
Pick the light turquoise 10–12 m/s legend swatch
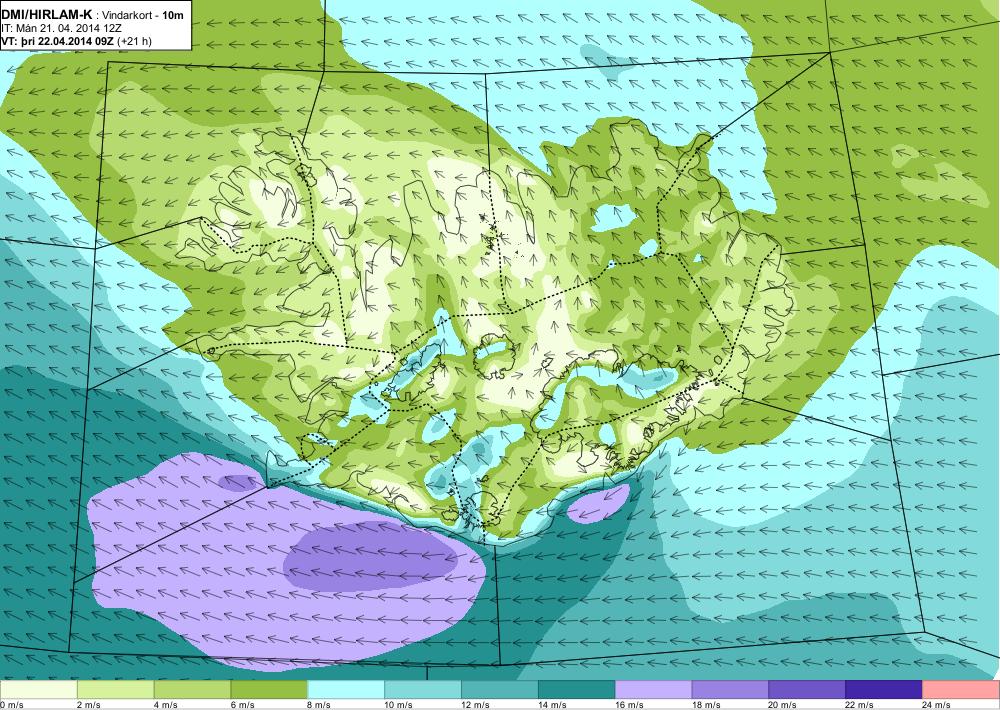tap(423, 690)
